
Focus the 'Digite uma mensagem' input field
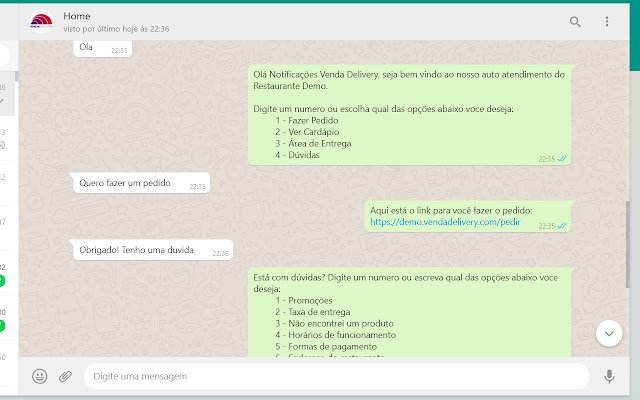(x=336, y=376)
